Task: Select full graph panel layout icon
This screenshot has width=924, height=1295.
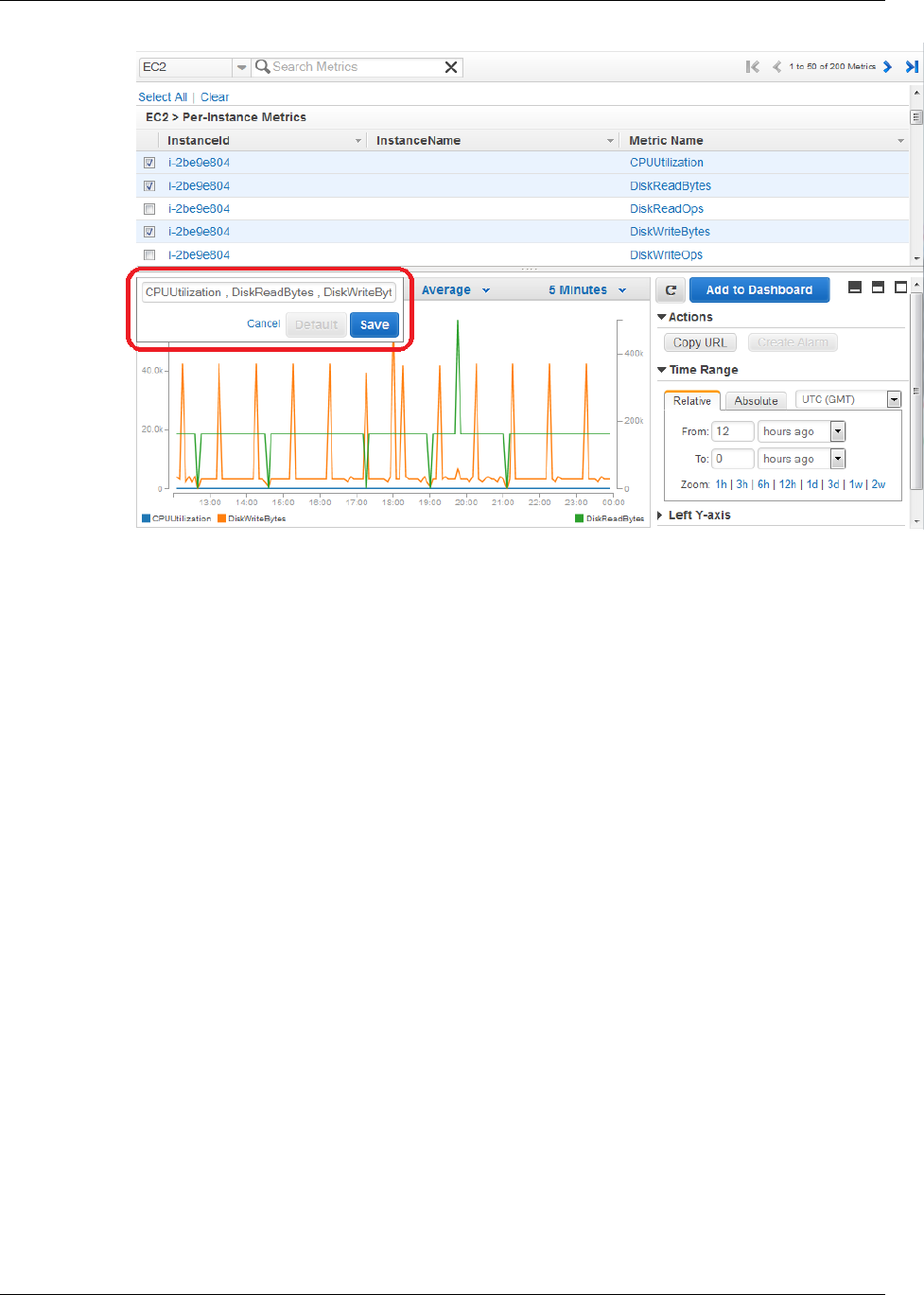Action: pos(901,288)
